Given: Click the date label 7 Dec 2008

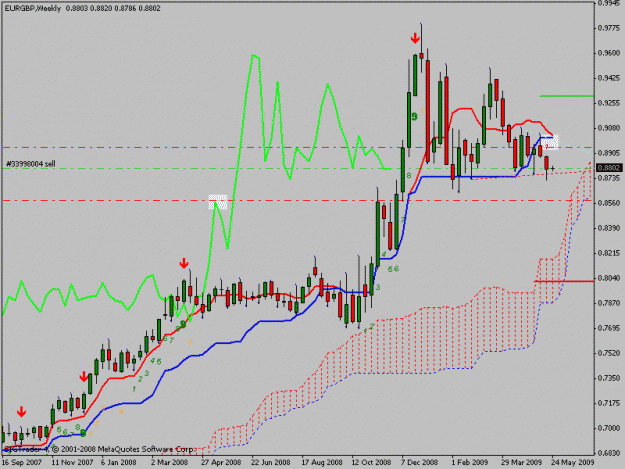Looking at the screenshot, I should [419, 463].
